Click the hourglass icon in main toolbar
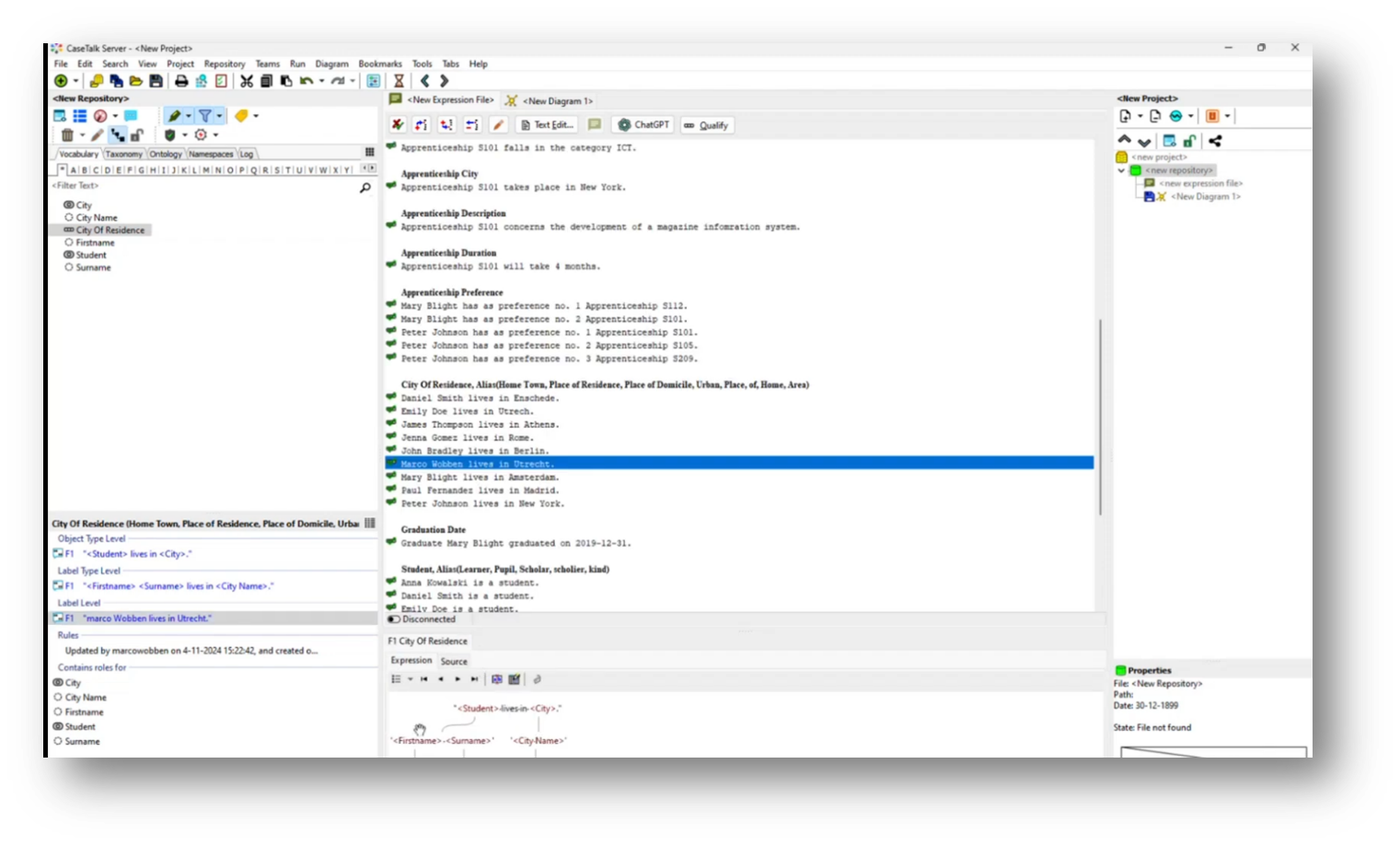The height and width of the screenshot is (845, 1400). [399, 81]
